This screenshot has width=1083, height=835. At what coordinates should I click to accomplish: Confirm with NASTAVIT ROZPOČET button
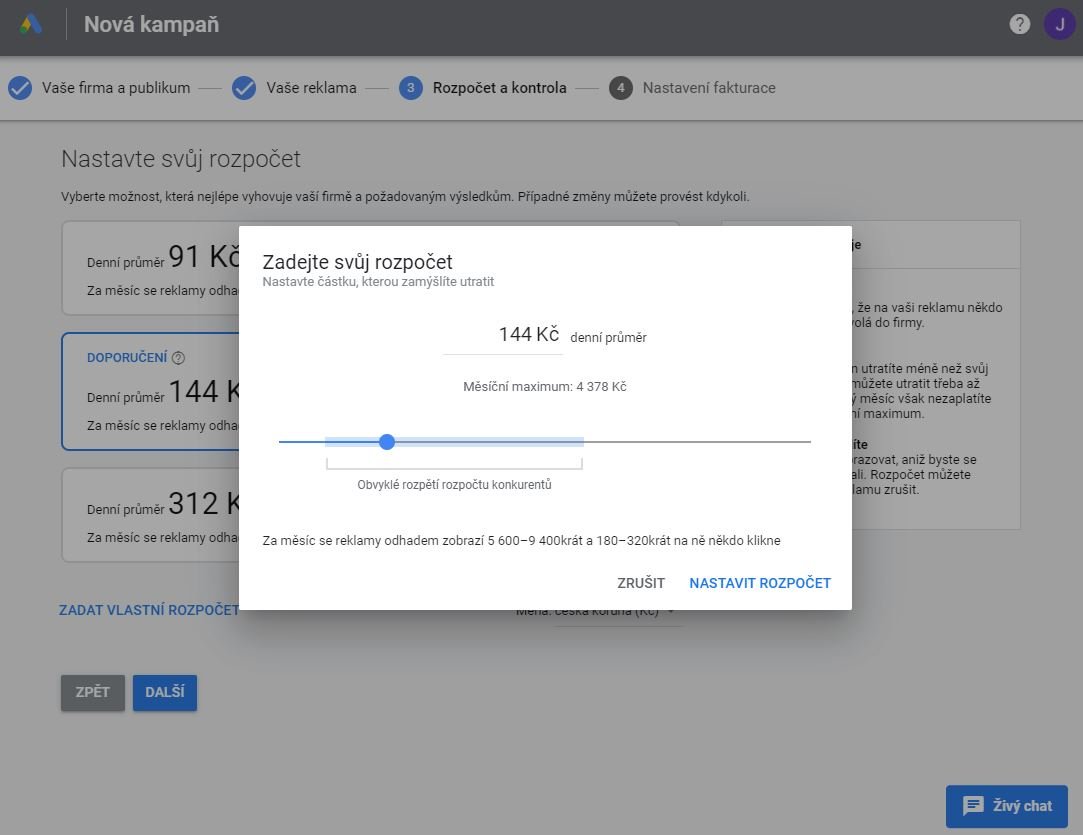click(760, 583)
